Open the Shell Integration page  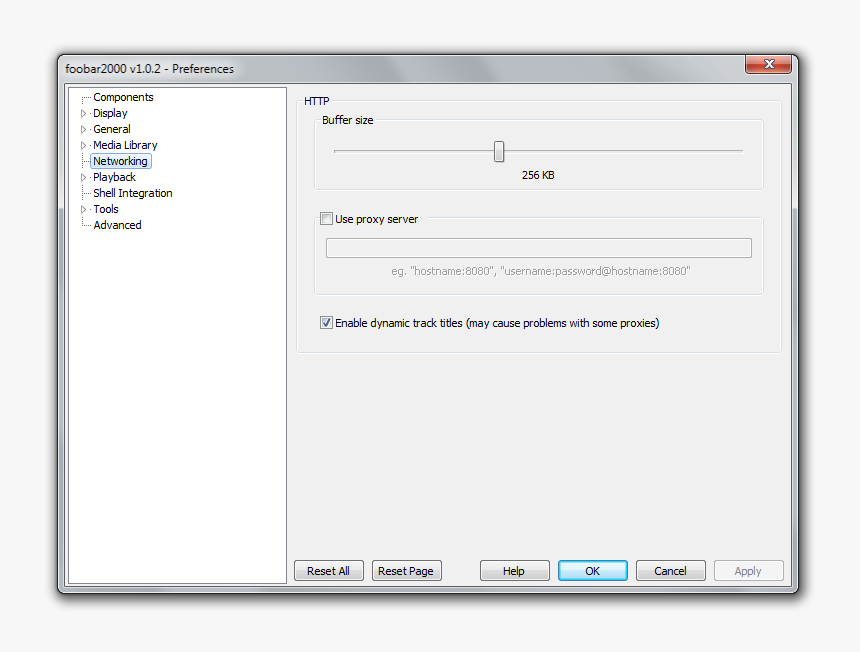(x=132, y=193)
